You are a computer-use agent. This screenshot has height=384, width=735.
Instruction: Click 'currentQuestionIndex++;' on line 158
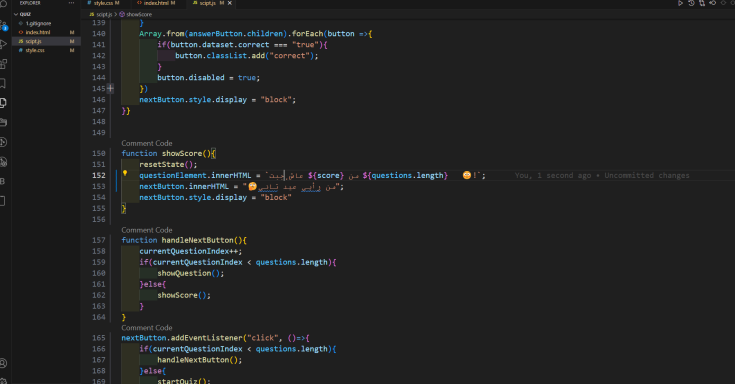pyautogui.click(x=191, y=251)
